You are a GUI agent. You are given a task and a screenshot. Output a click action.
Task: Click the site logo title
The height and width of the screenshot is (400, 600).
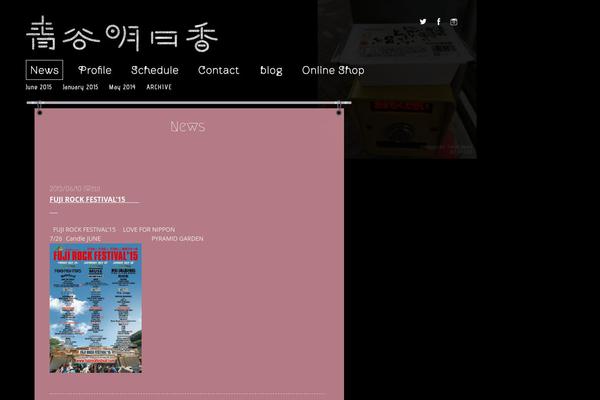coord(122,34)
